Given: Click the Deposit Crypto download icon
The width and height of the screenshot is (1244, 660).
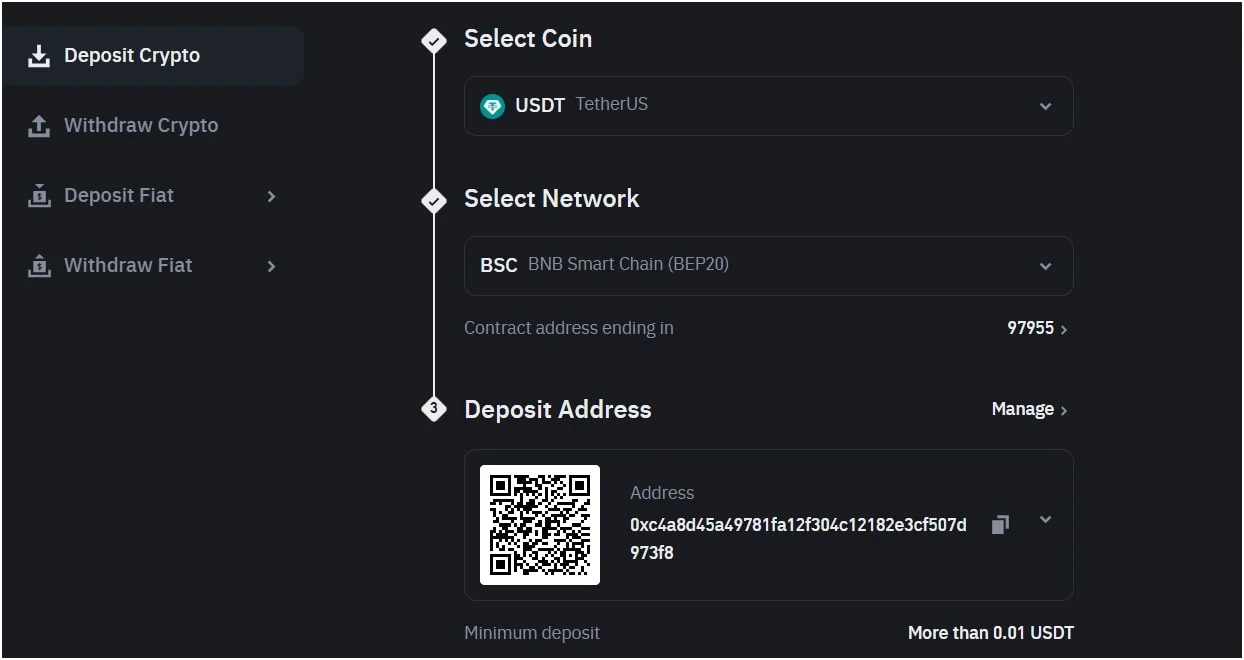Looking at the screenshot, I should (x=39, y=56).
